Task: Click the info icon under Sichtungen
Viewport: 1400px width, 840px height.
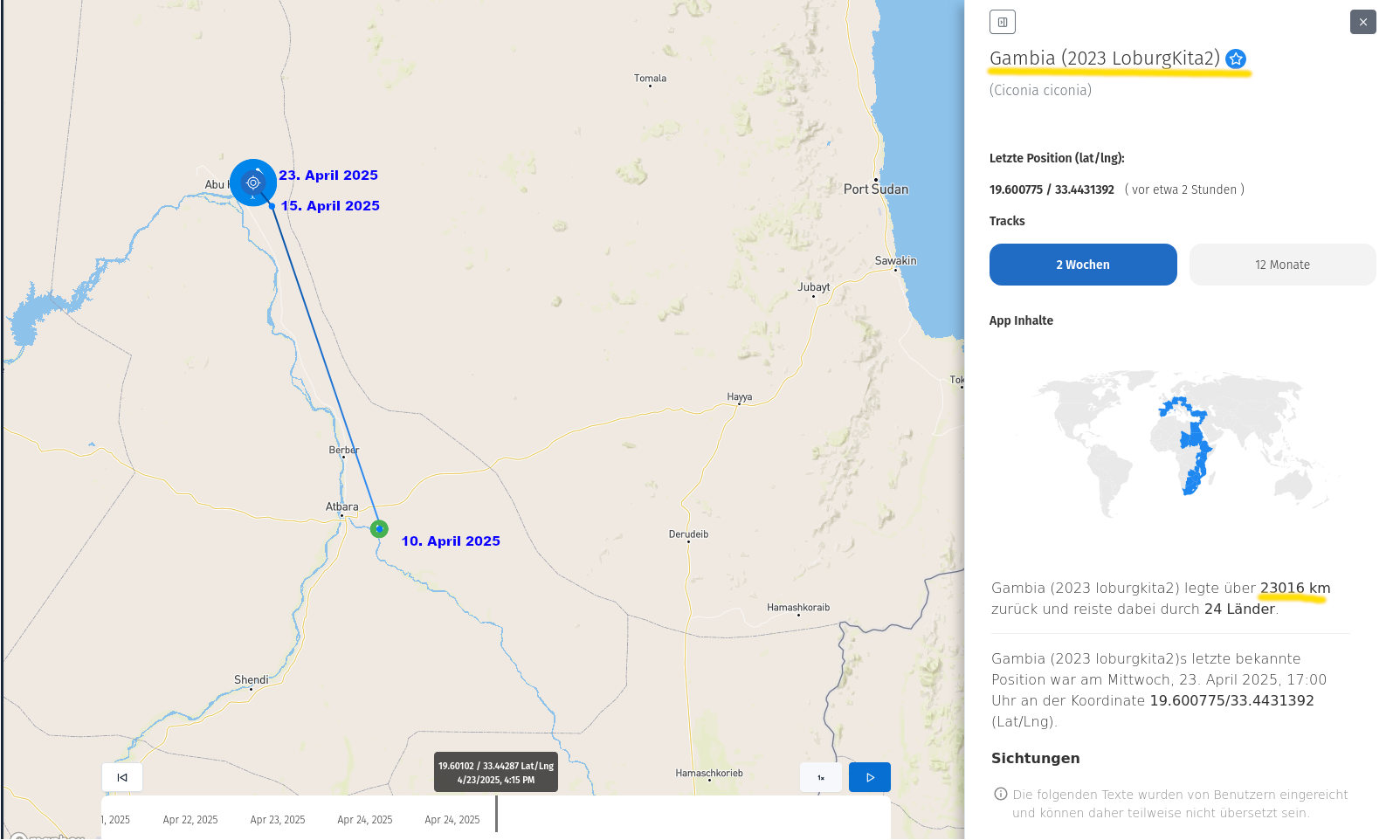Action: coord(1001,794)
